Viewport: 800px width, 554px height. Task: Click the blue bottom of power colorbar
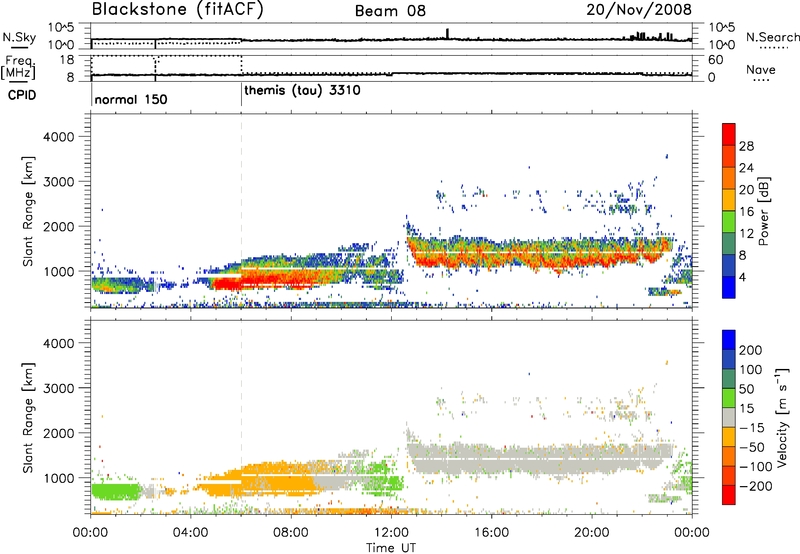pos(729,287)
